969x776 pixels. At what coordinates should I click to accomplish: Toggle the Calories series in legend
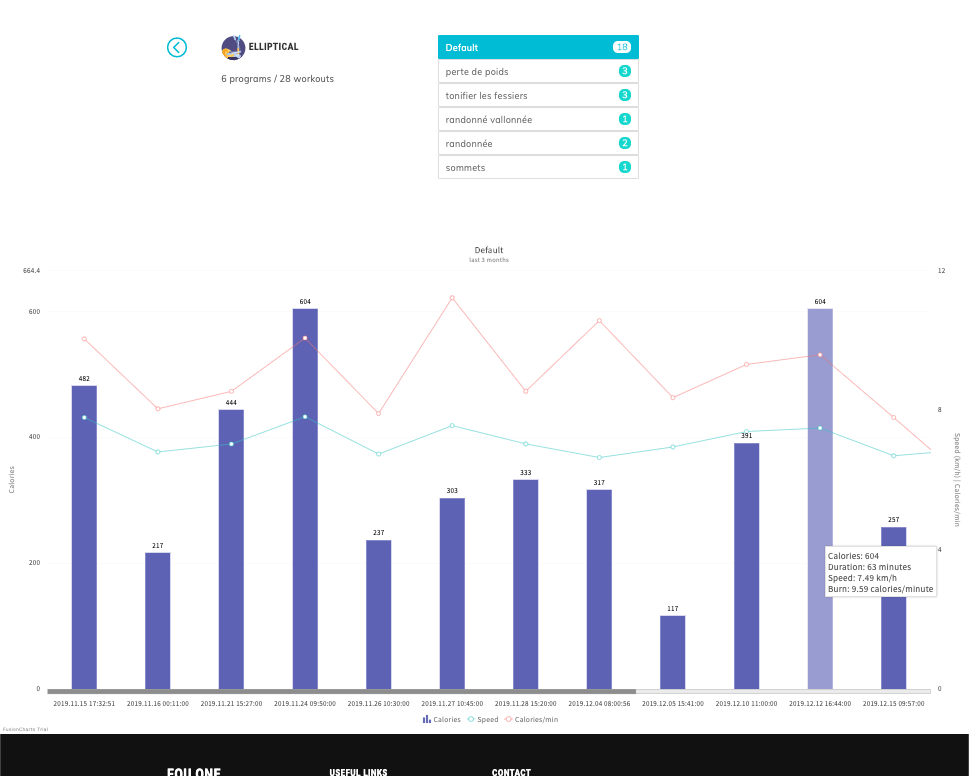[x=441, y=719]
